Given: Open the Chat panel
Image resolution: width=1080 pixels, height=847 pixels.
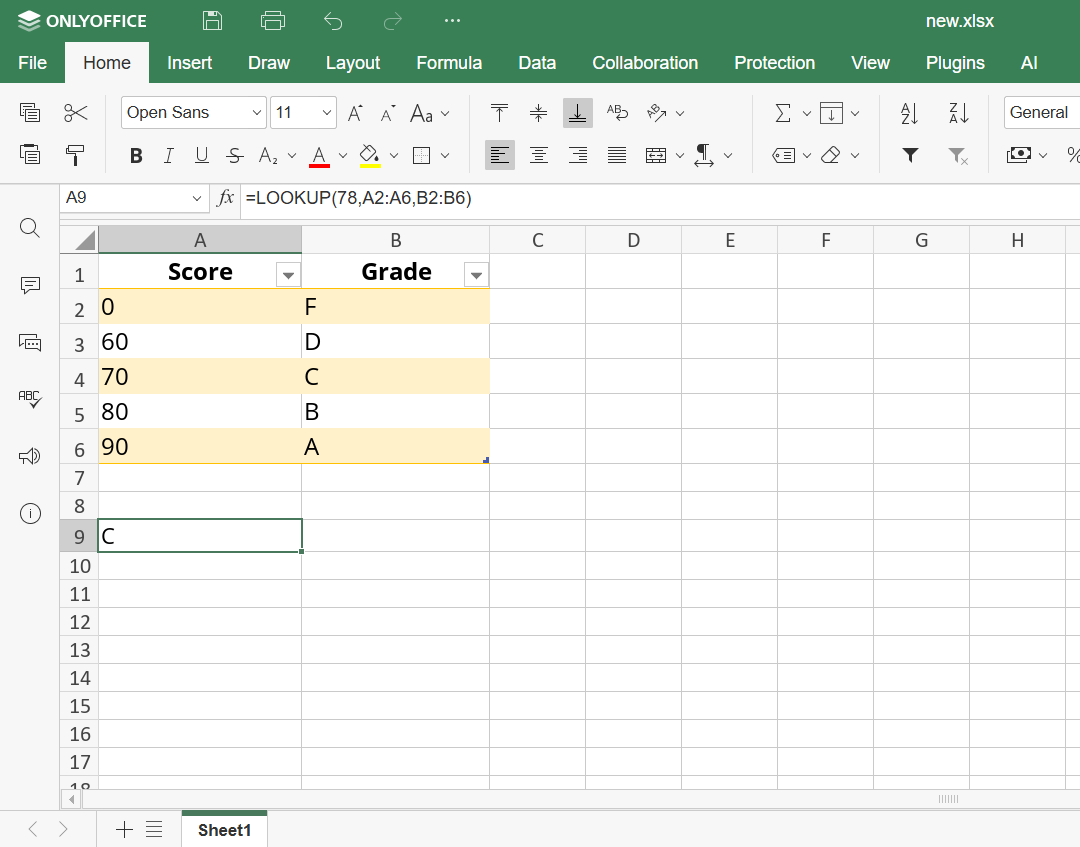Looking at the screenshot, I should coord(30,342).
